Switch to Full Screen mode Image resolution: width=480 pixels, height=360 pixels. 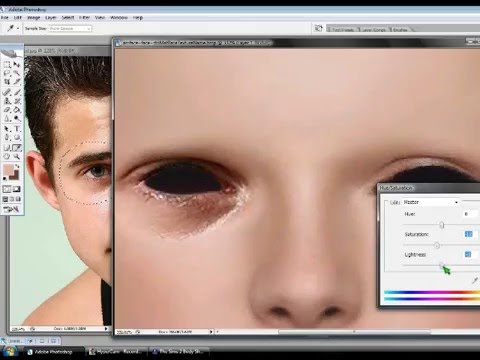(x=18, y=199)
